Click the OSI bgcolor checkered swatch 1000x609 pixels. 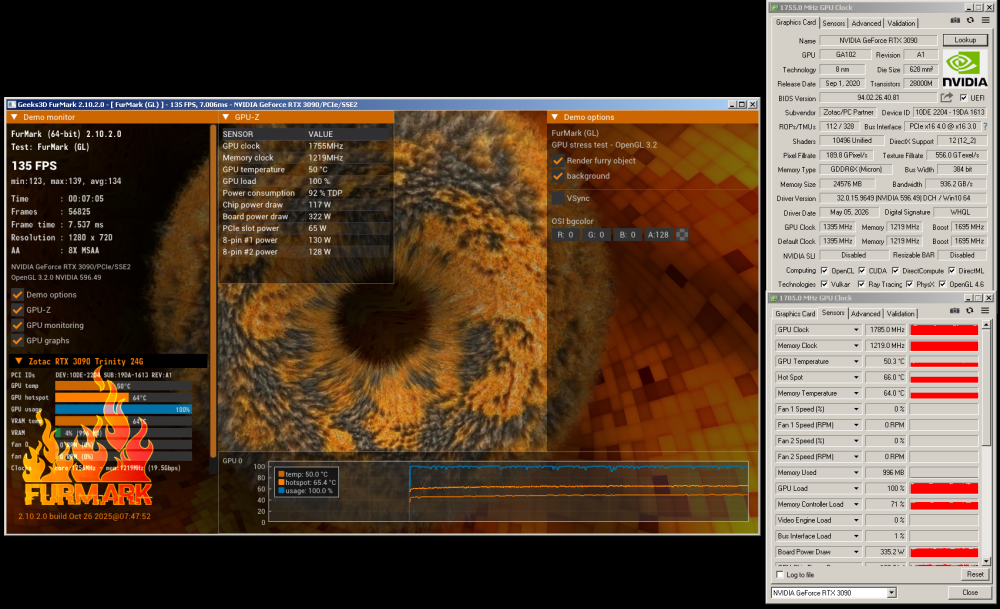point(682,235)
